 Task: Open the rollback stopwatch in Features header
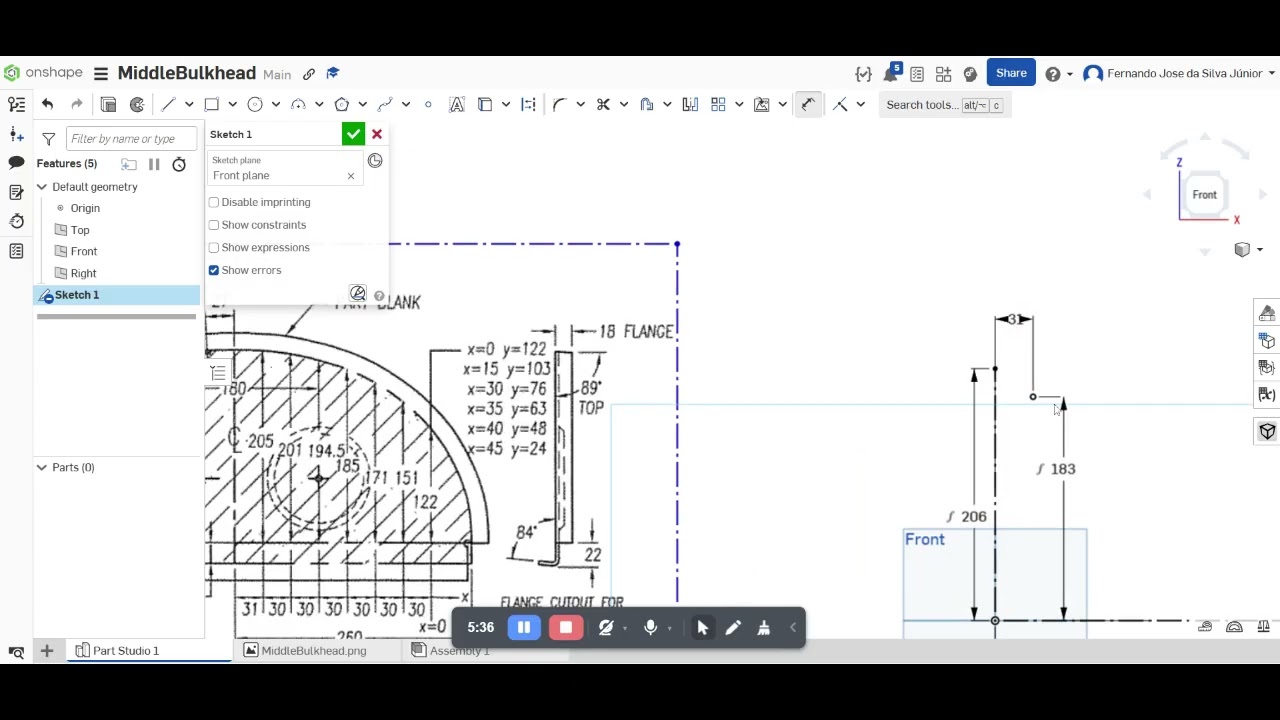click(179, 164)
